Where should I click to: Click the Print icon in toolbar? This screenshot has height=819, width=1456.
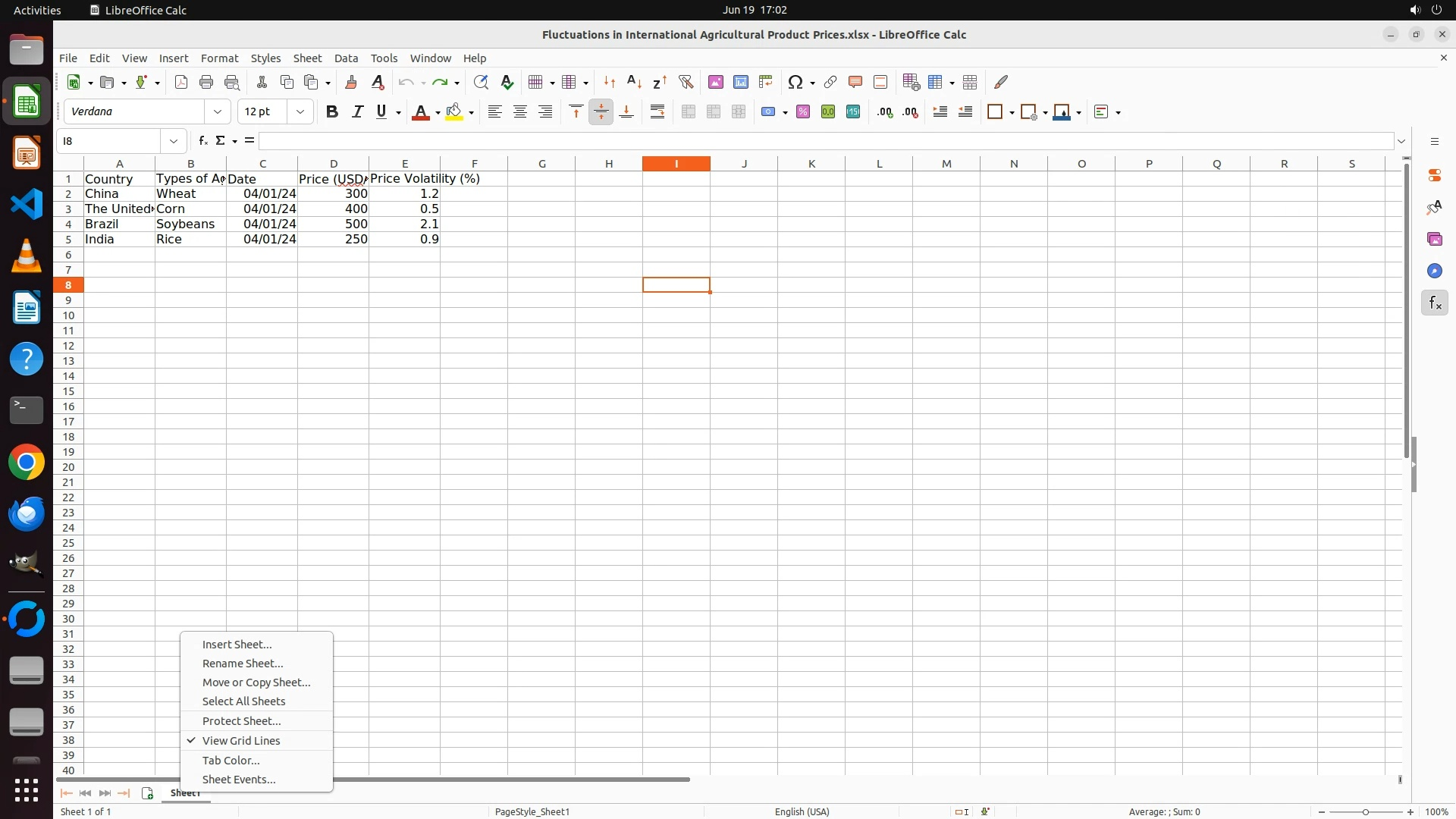[206, 83]
